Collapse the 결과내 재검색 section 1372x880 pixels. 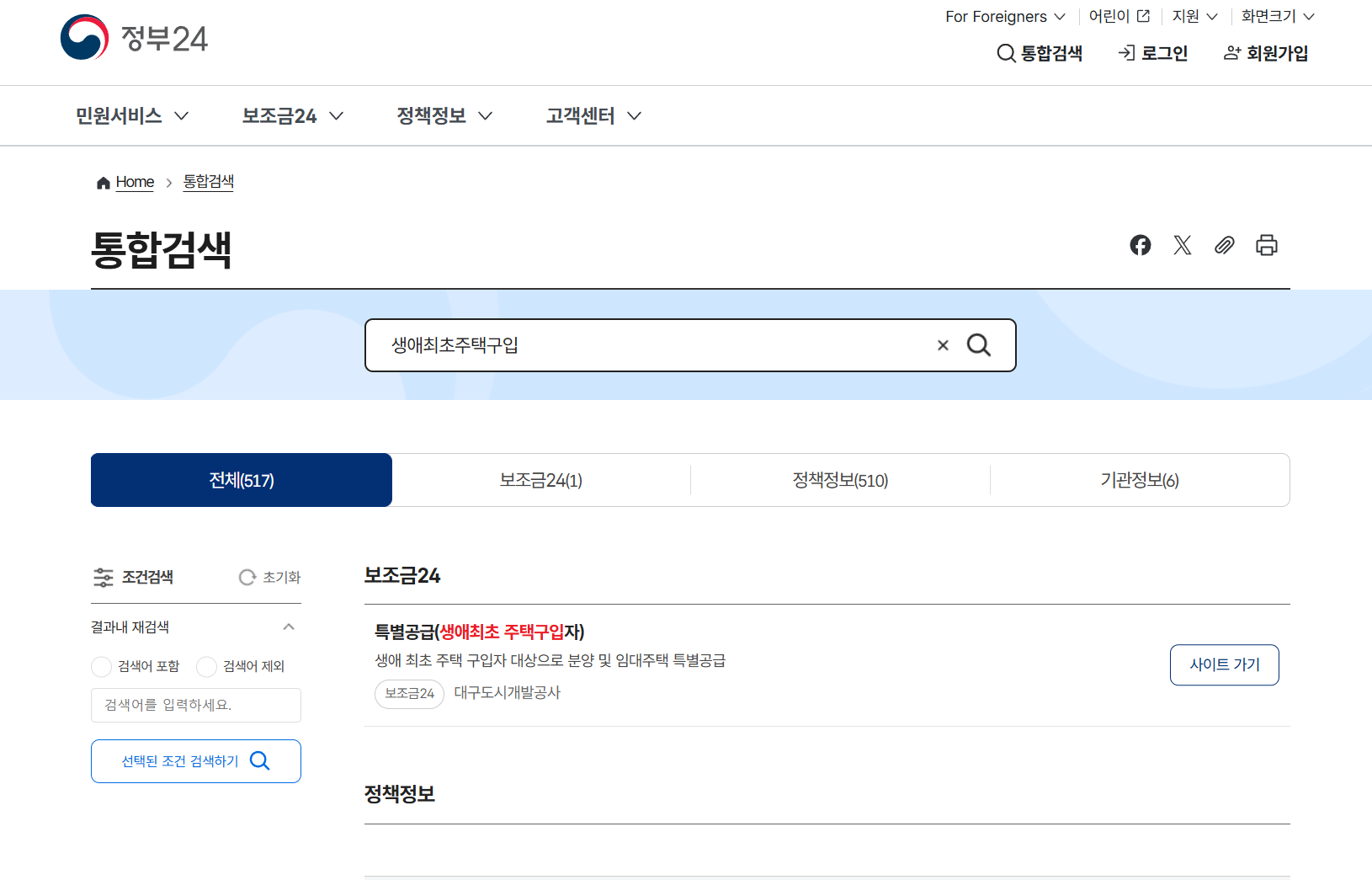coord(289,627)
